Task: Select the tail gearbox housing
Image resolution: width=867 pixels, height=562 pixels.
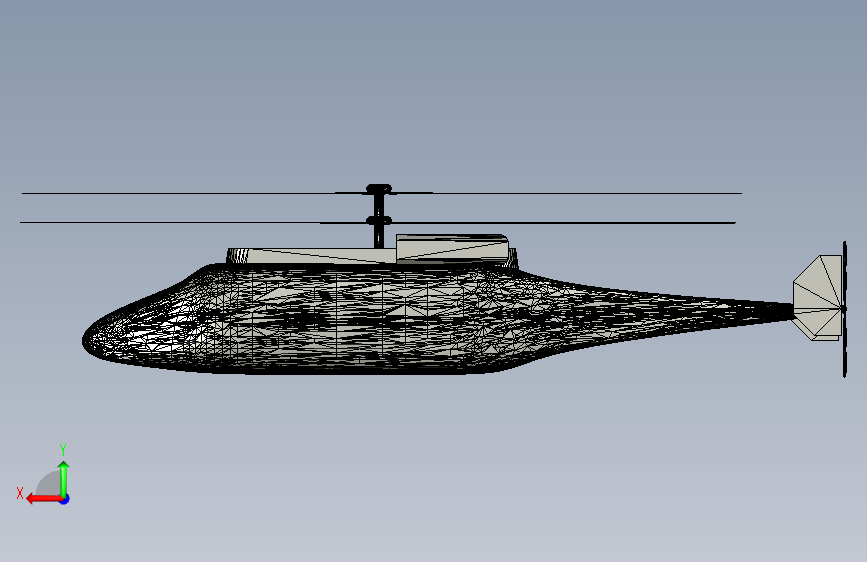Action: [x=817, y=298]
